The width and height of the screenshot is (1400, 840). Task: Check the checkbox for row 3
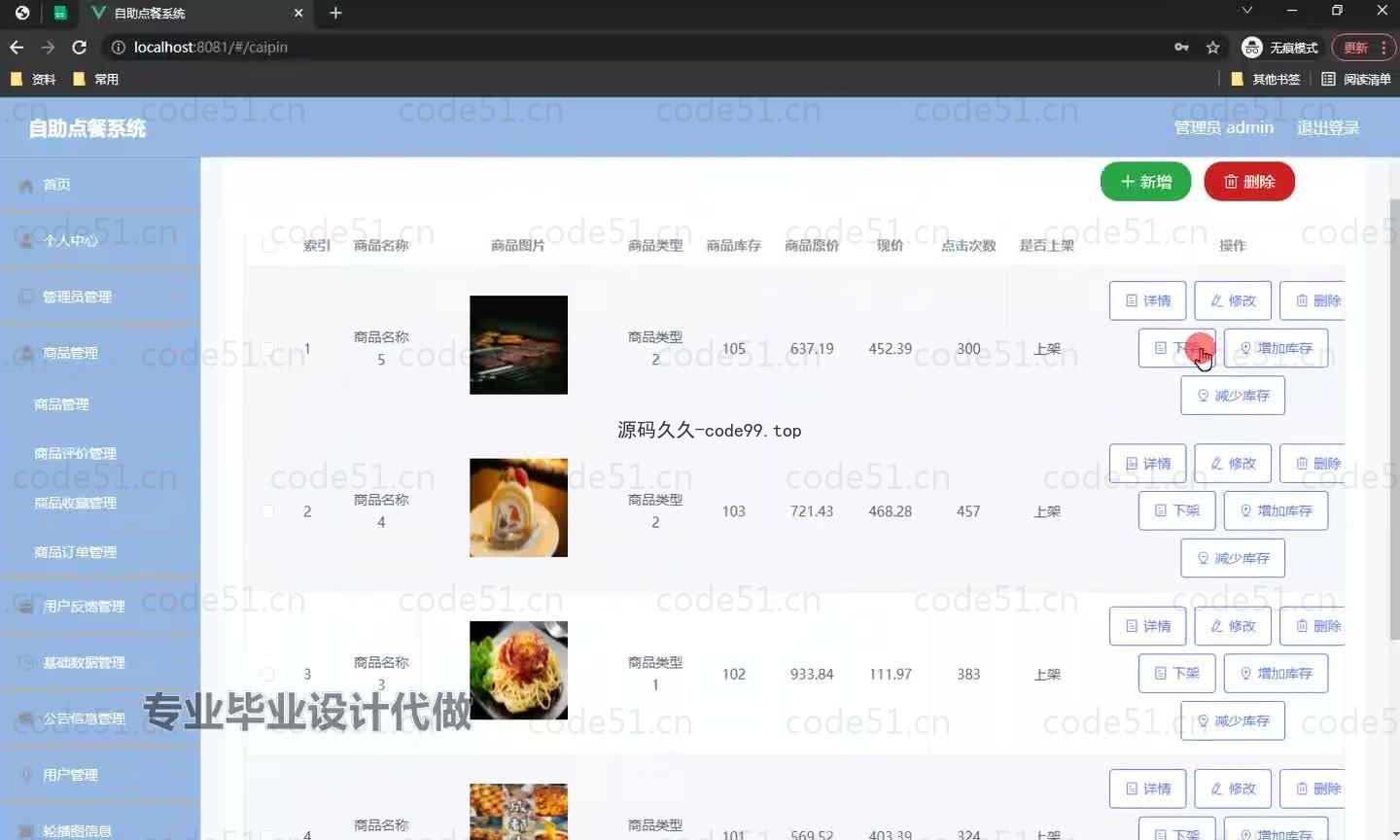coord(268,674)
